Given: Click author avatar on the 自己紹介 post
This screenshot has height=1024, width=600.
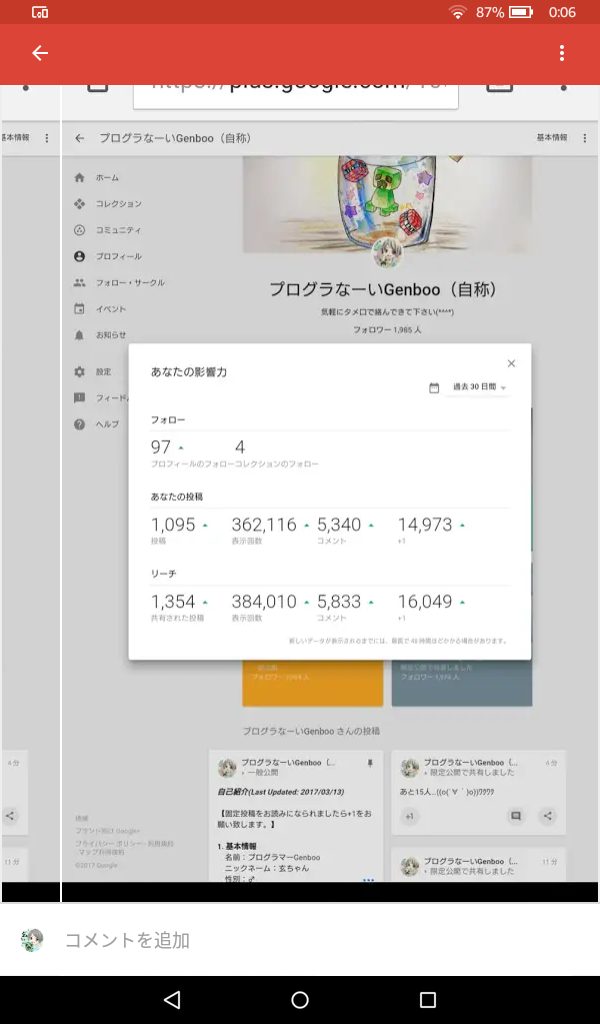Looking at the screenshot, I should (x=227, y=767).
